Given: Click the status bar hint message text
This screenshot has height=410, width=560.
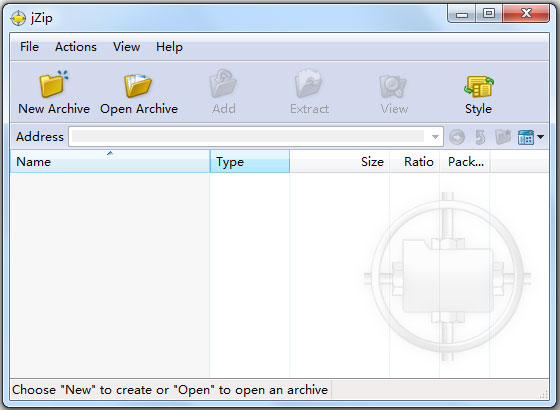Looking at the screenshot, I should (170, 390).
